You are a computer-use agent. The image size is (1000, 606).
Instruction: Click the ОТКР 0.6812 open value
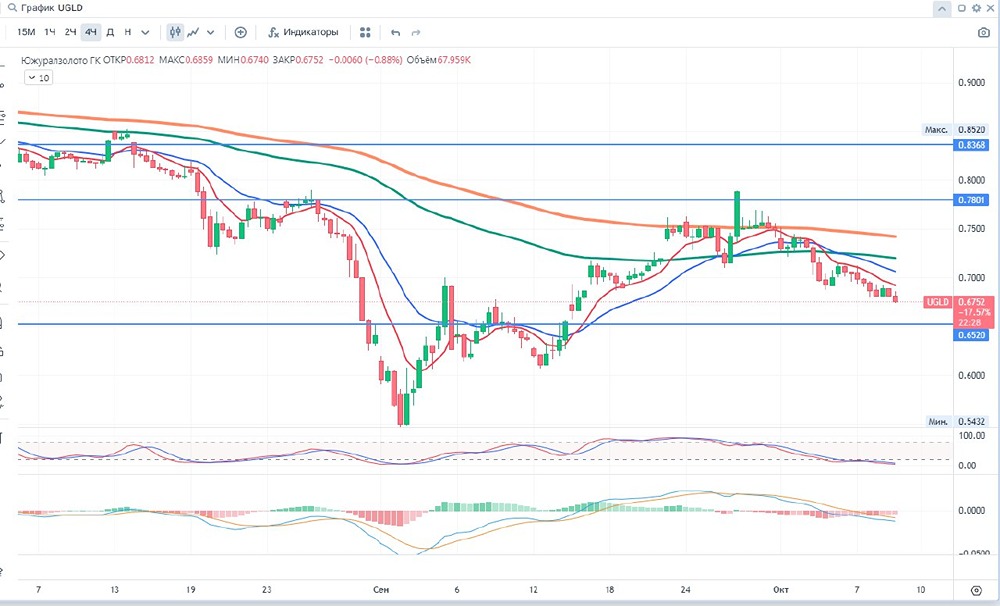128,60
